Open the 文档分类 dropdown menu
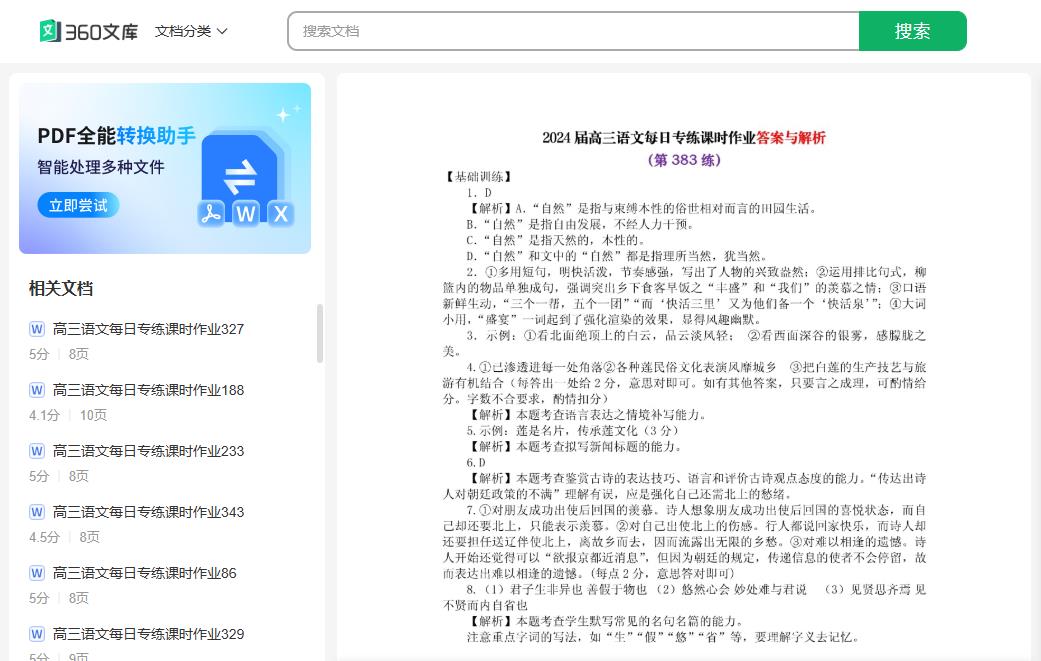The width and height of the screenshot is (1041, 661). pos(191,31)
